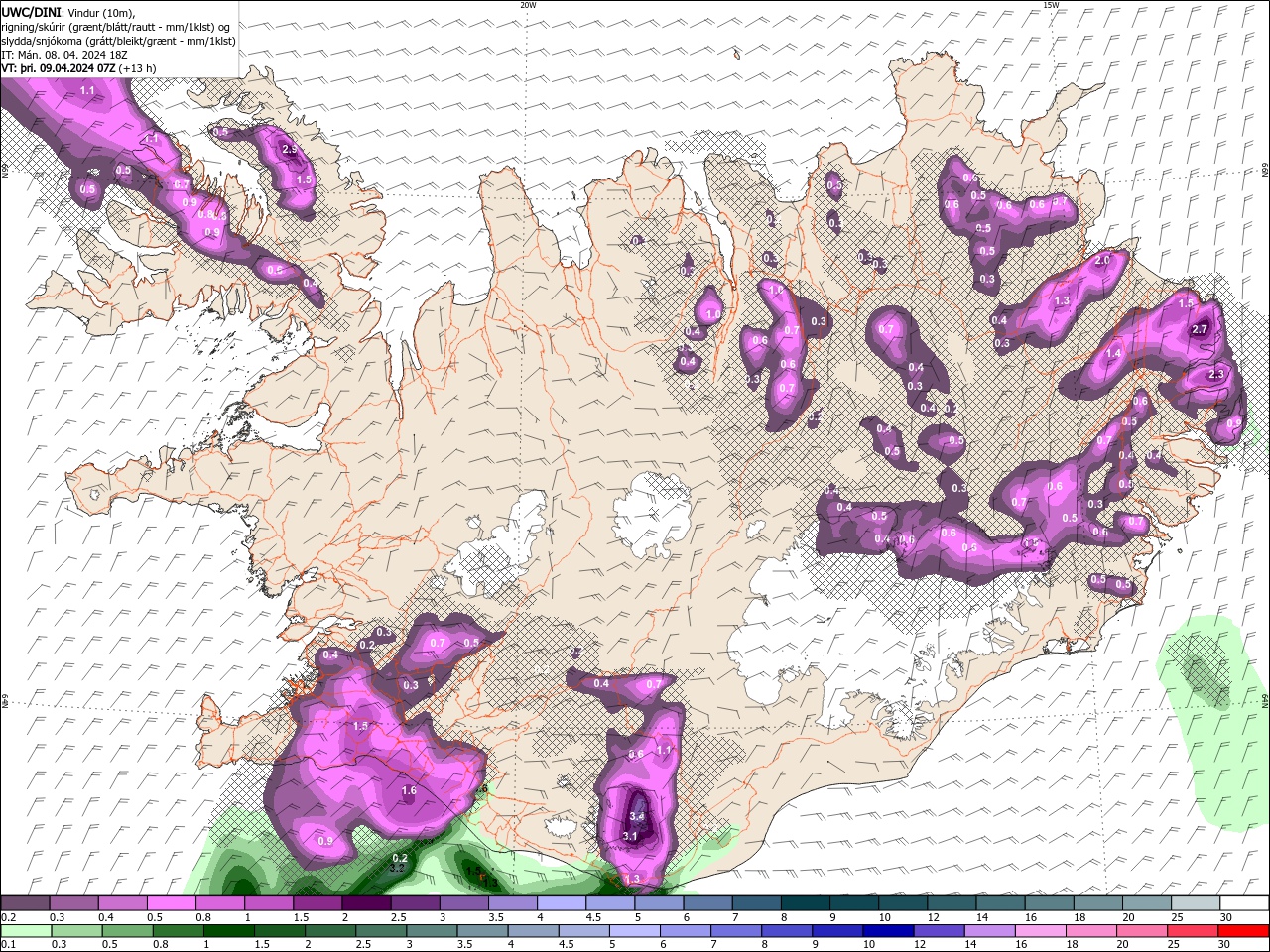This screenshot has height=952, width=1270.
Task: Select the bright pink upper-row swatch labelled 0.5
Action: [171, 903]
